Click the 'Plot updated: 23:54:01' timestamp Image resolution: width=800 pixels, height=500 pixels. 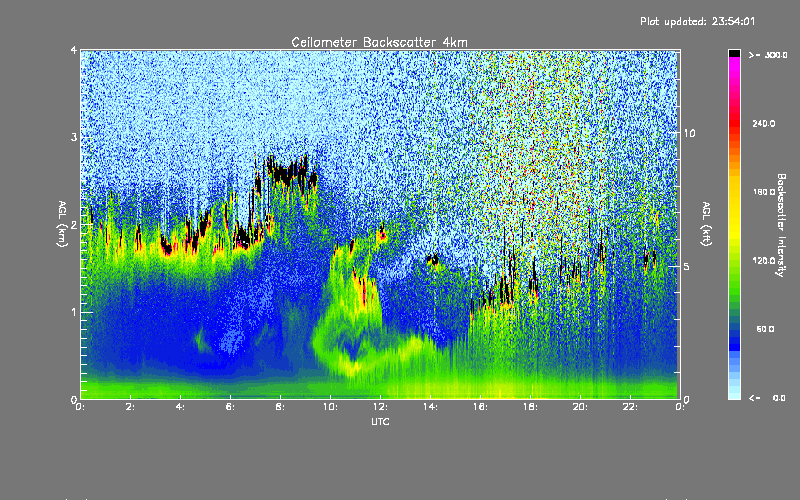click(697, 21)
